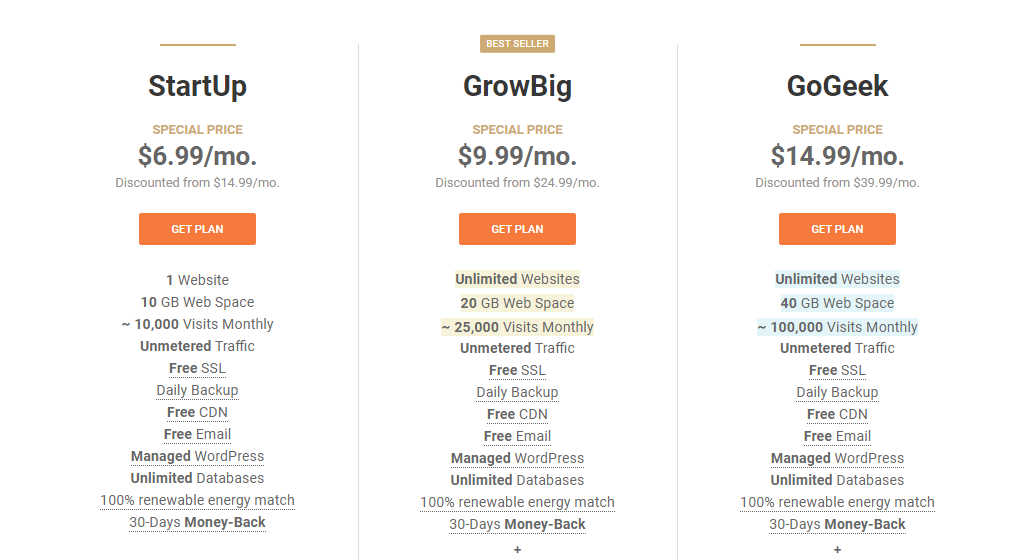The height and width of the screenshot is (560, 1034).
Task: Open Managed WordPress info under StartUp
Action: tap(197, 456)
